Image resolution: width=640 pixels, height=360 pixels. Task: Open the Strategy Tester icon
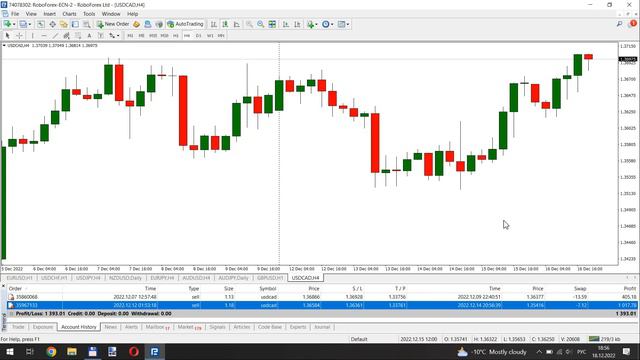[87, 24]
